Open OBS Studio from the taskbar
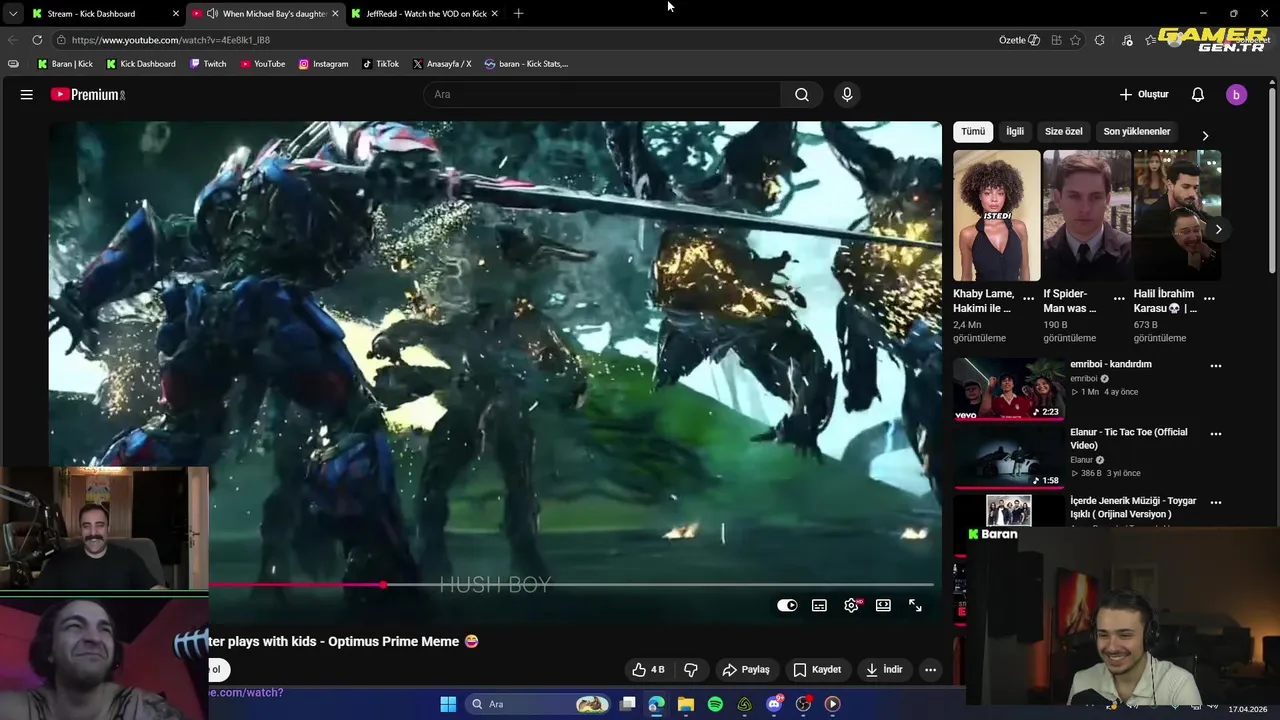 (803, 704)
